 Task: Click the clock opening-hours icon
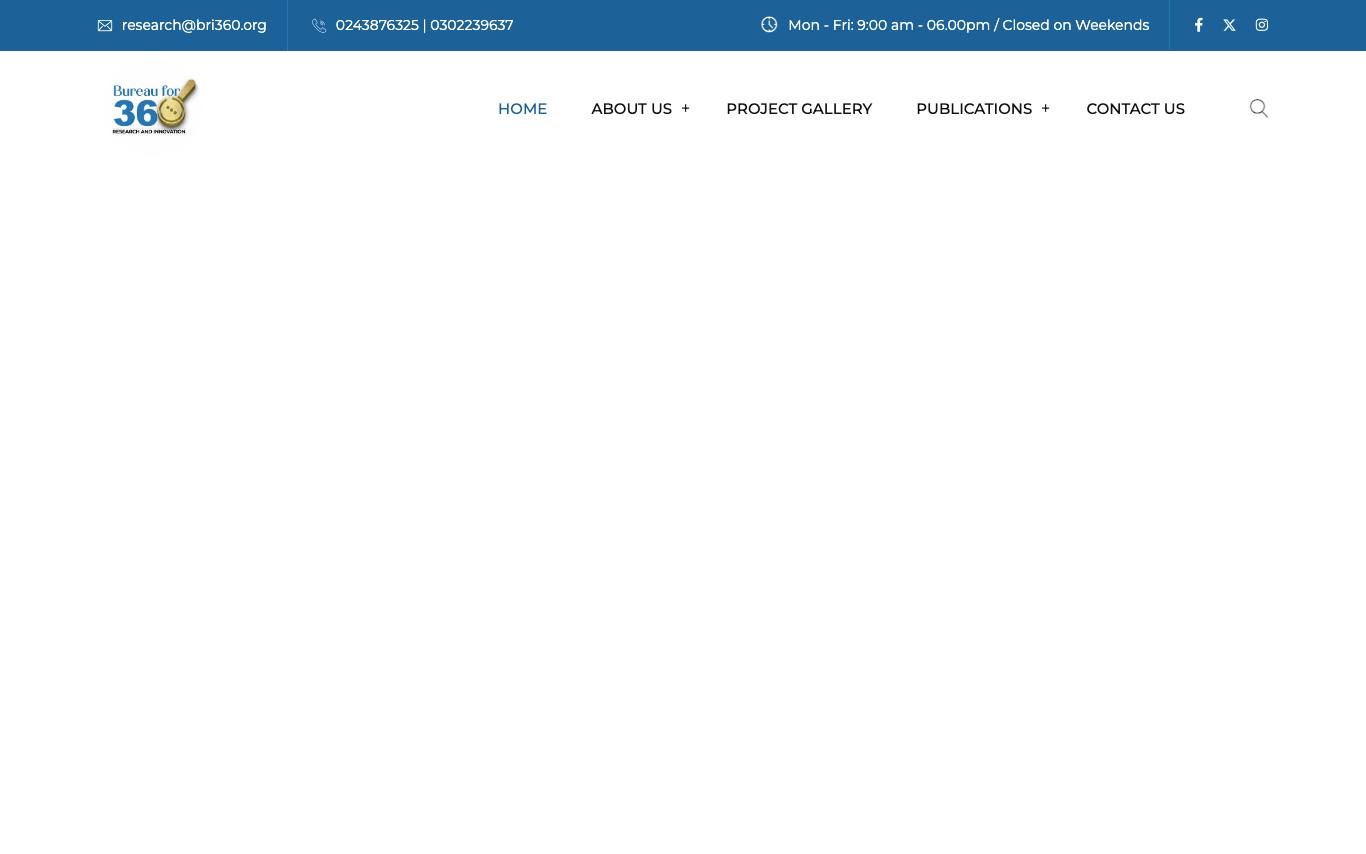tap(769, 25)
